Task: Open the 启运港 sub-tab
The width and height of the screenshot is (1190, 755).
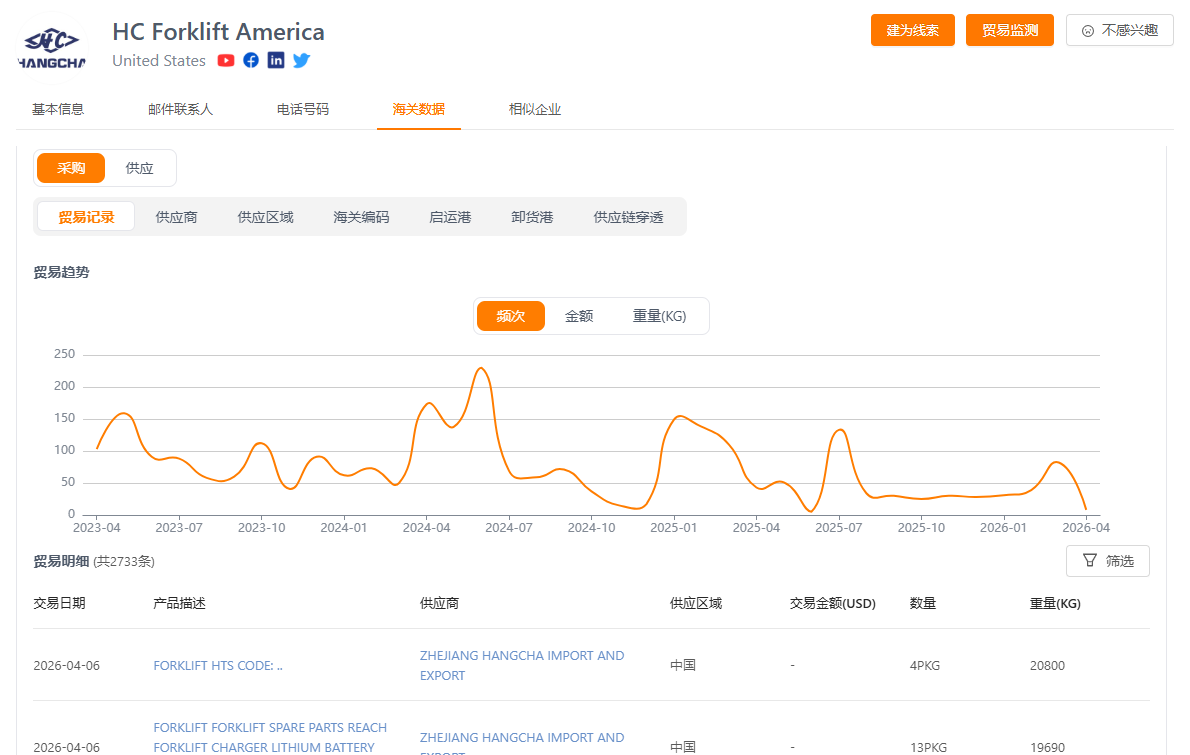Action: [x=450, y=217]
